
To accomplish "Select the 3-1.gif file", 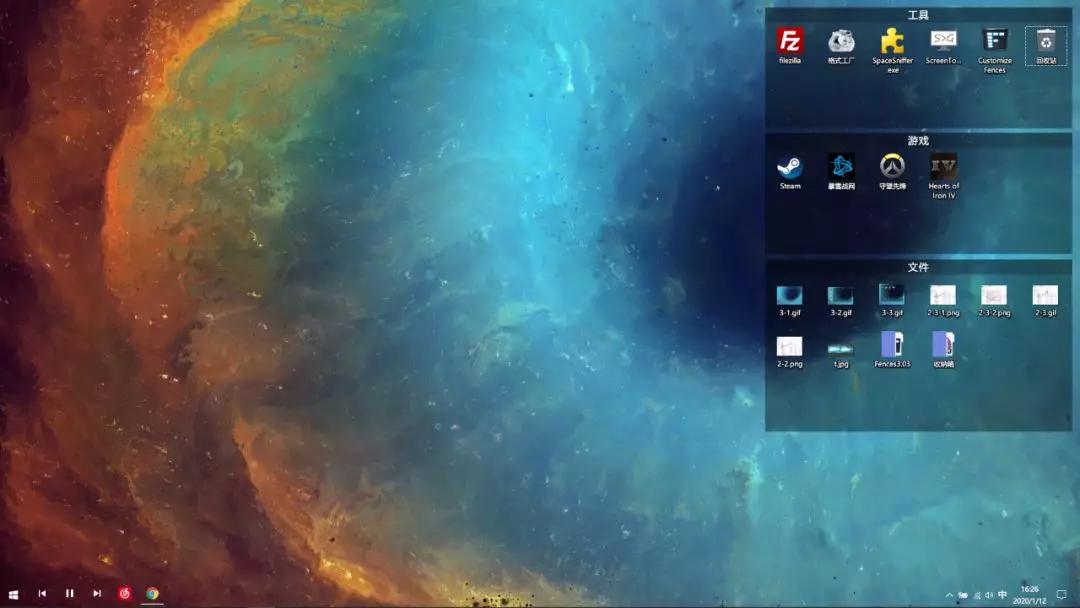I will click(790, 295).
